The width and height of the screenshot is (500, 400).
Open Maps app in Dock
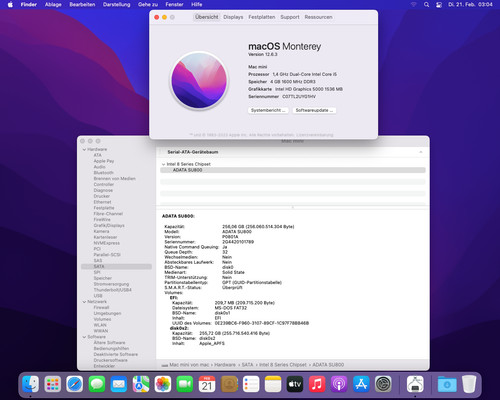point(141,384)
